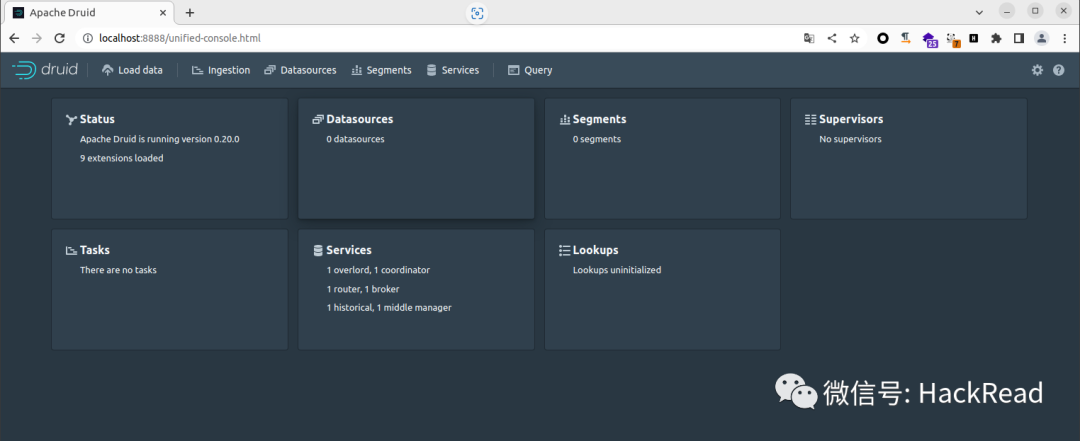The image size is (1080, 441).
Task: Click the extension icon with badge 25
Action: coord(930,39)
